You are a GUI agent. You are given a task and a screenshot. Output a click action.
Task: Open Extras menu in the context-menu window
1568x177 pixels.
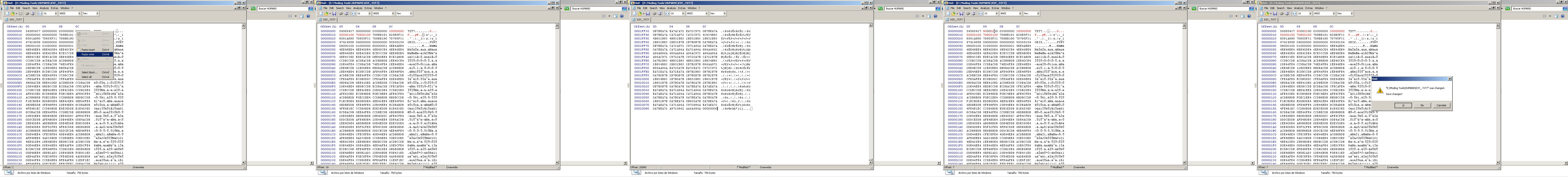(x=55, y=8)
